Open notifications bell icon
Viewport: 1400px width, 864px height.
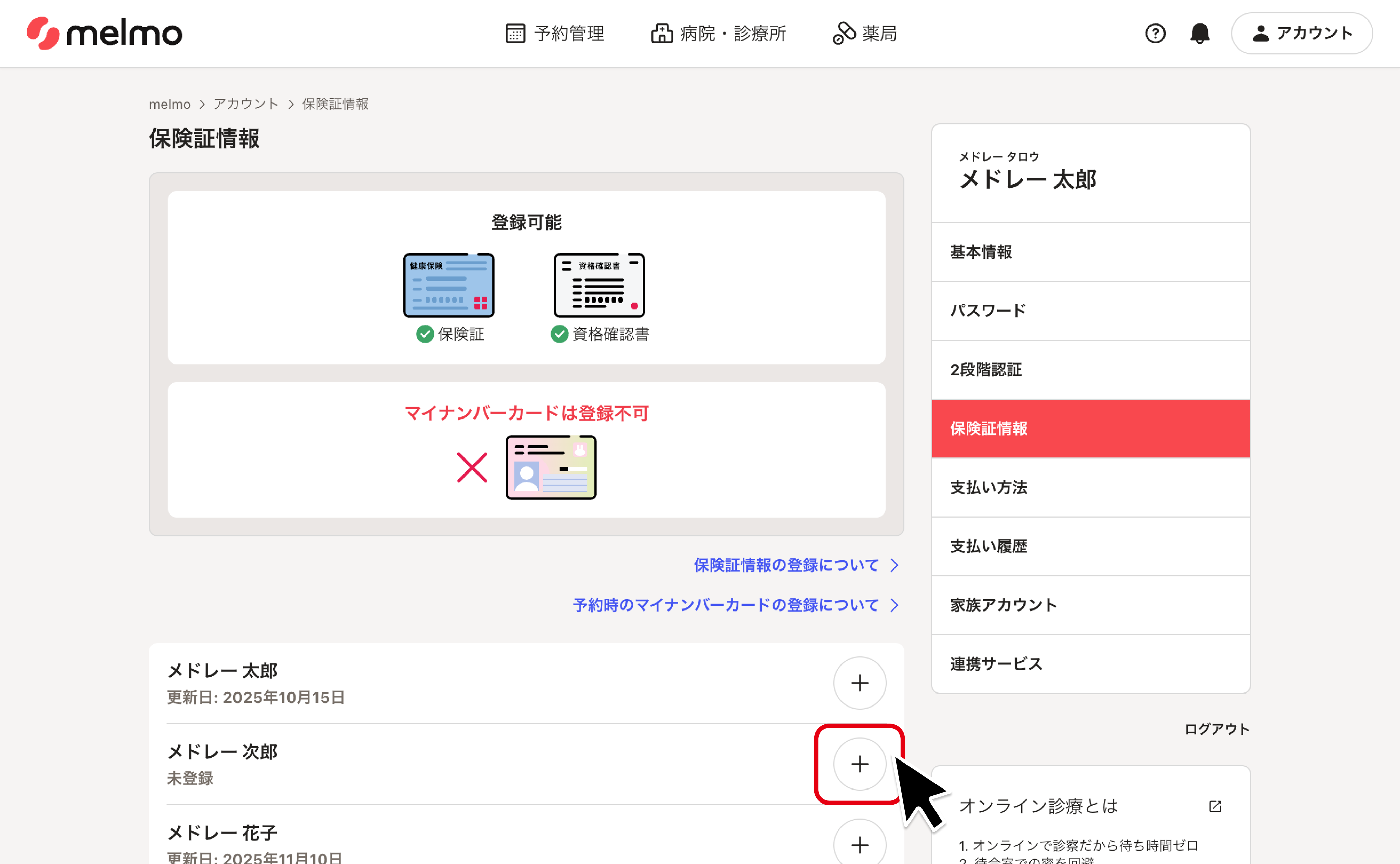click(x=1199, y=33)
